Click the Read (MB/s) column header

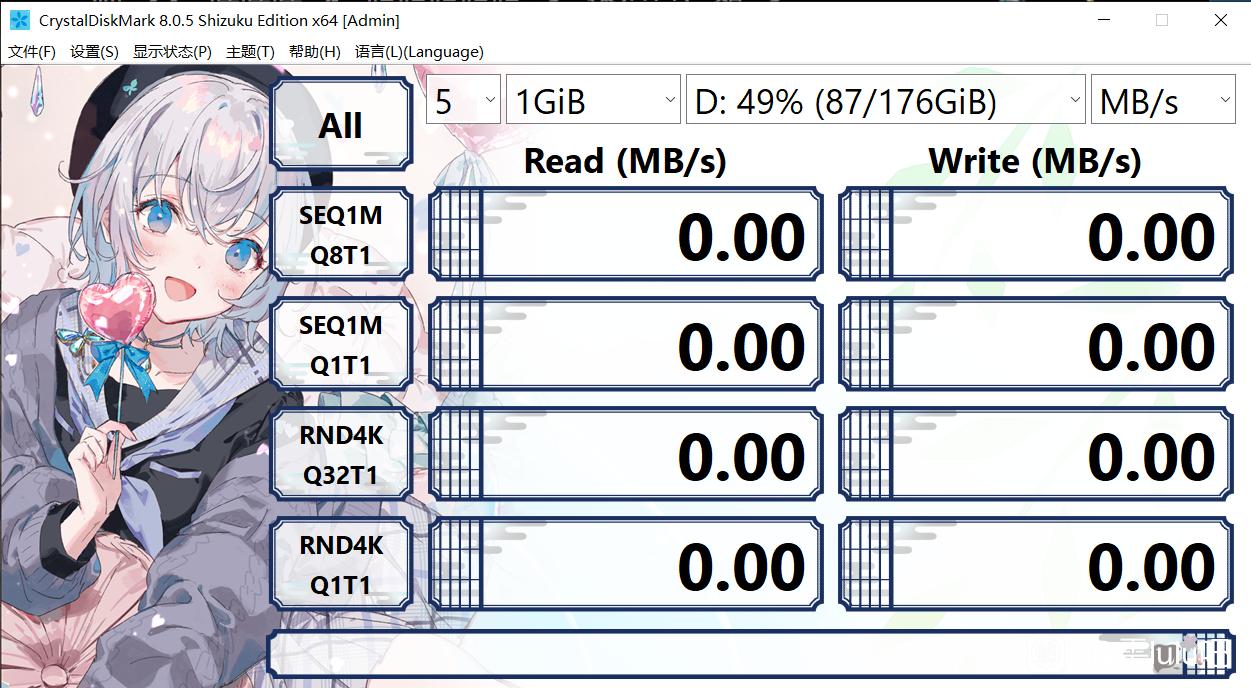[x=625, y=161]
